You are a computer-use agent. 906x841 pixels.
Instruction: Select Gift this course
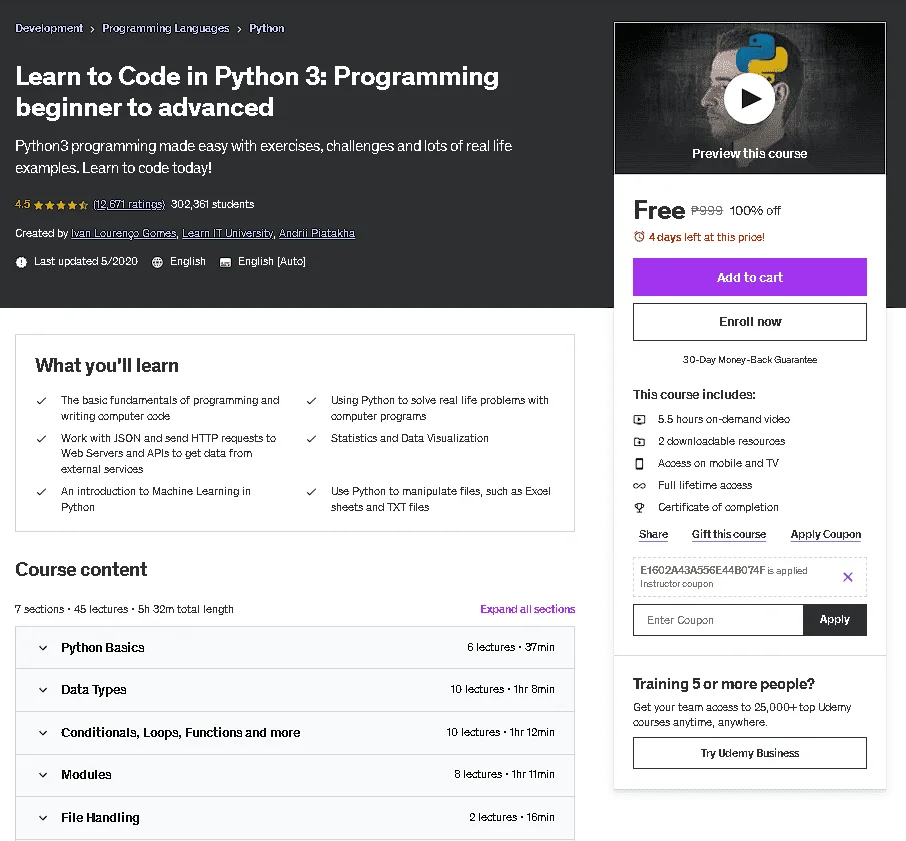[729, 534]
